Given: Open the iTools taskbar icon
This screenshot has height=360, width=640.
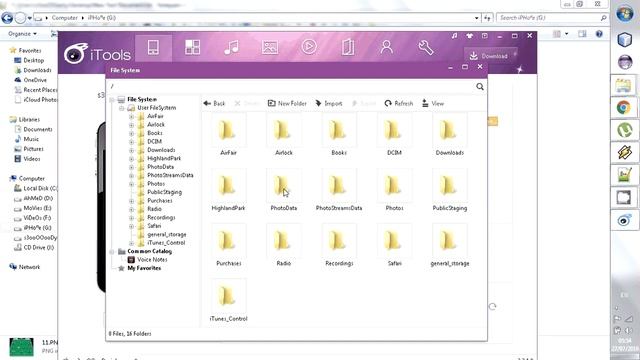Looking at the screenshot, I should tap(623, 221).
